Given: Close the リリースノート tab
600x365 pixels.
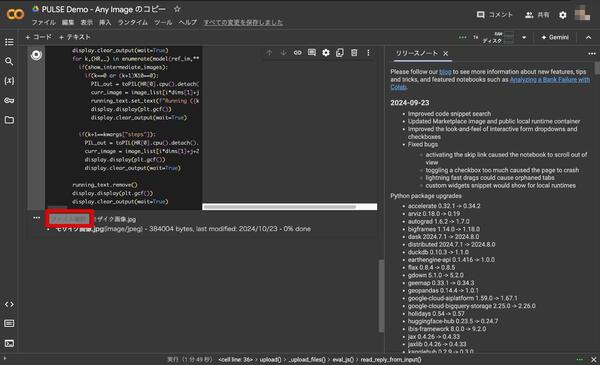Looking at the screenshot, I should (445, 54).
